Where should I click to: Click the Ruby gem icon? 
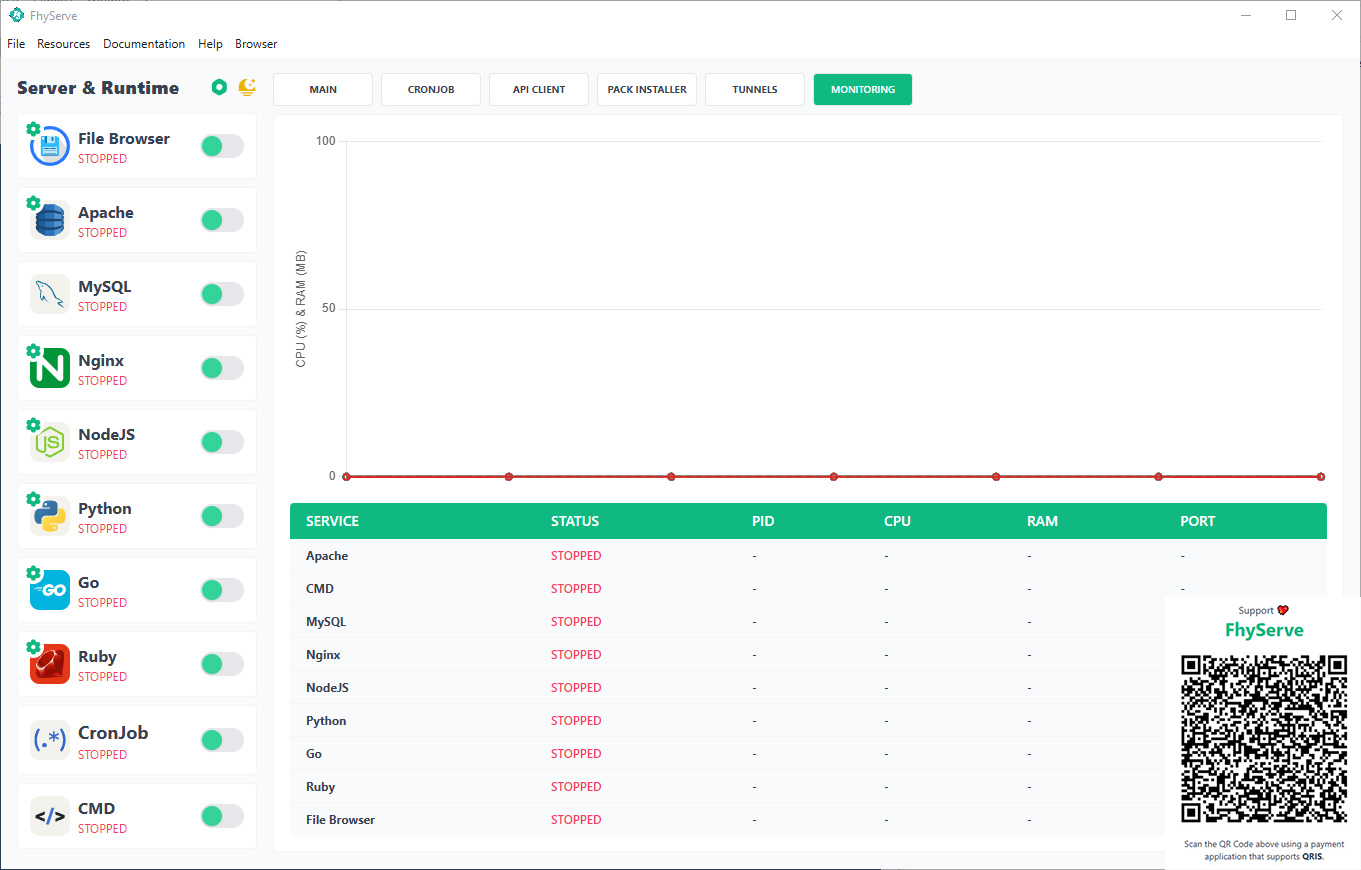pyautogui.click(x=50, y=664)
